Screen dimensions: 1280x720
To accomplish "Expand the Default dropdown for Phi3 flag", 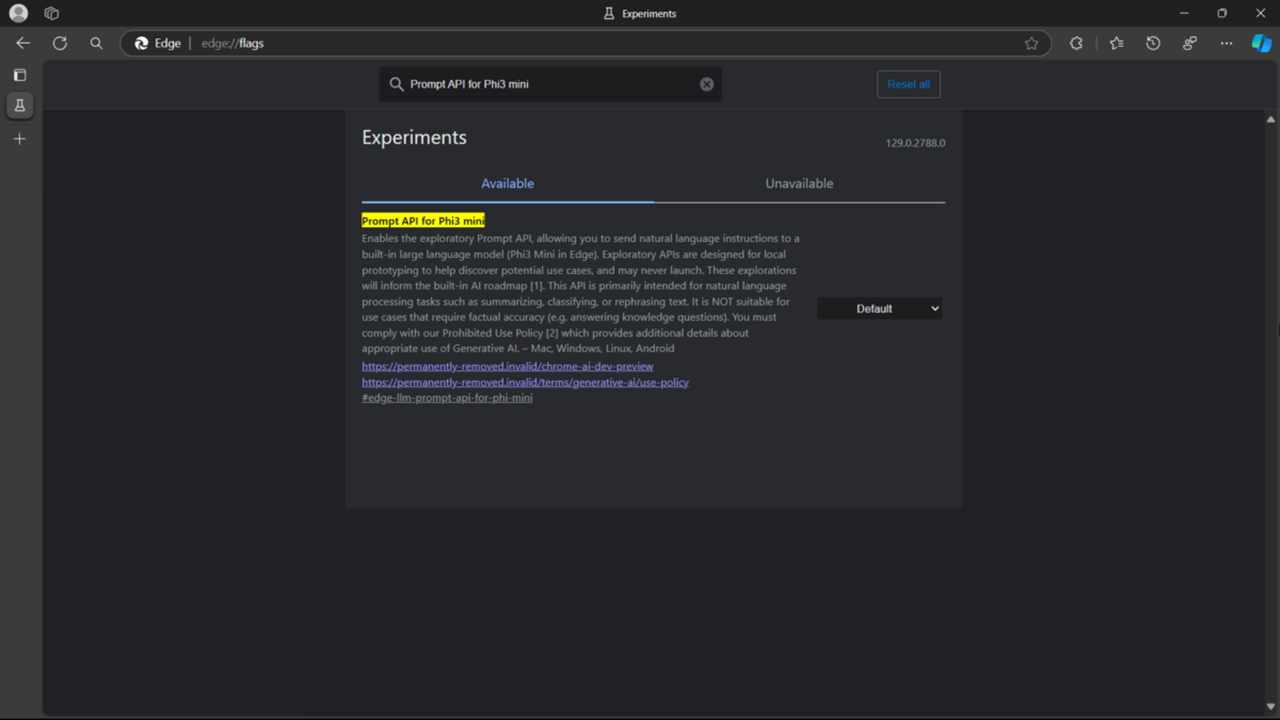I will [x=879, y=309].
